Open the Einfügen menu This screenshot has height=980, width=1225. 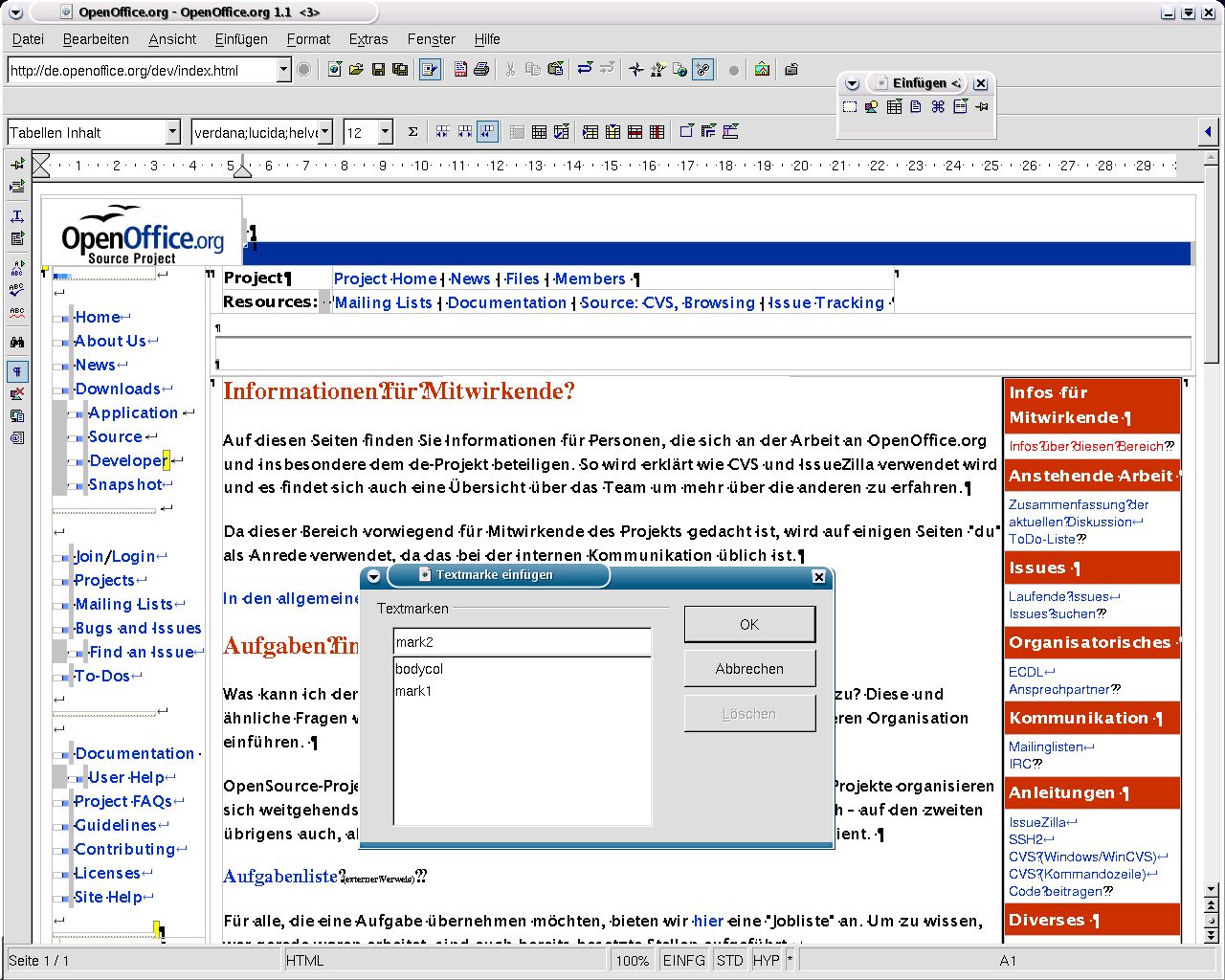(x=241, y=39)
